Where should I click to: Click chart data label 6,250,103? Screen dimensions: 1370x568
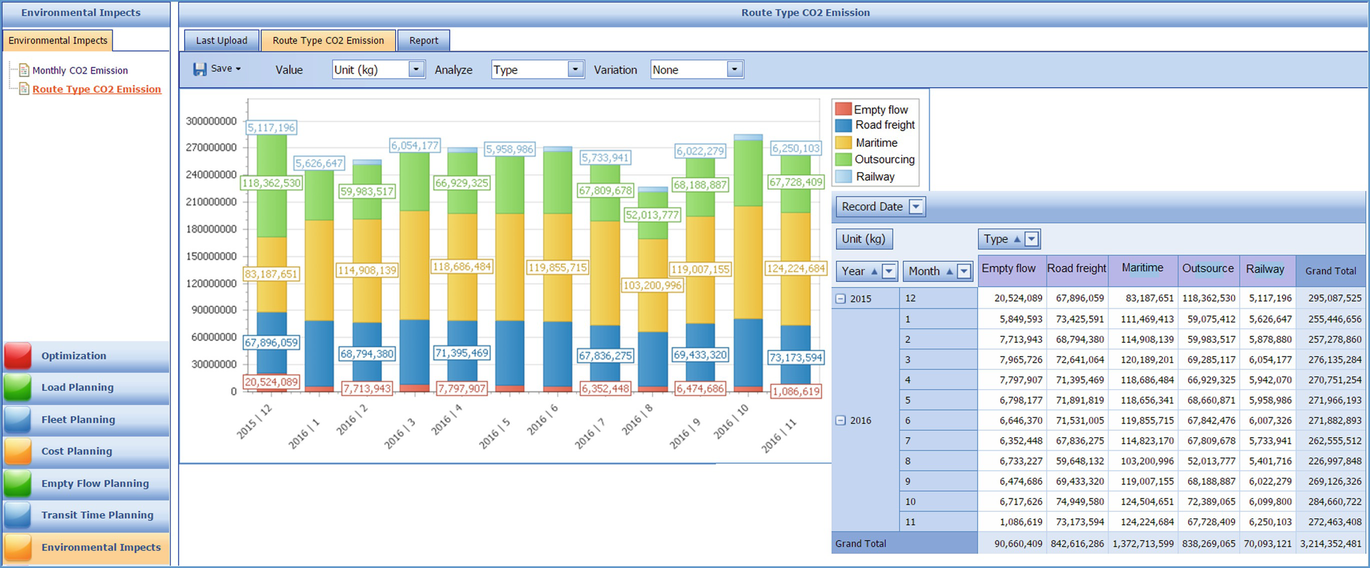pos(797,147)
